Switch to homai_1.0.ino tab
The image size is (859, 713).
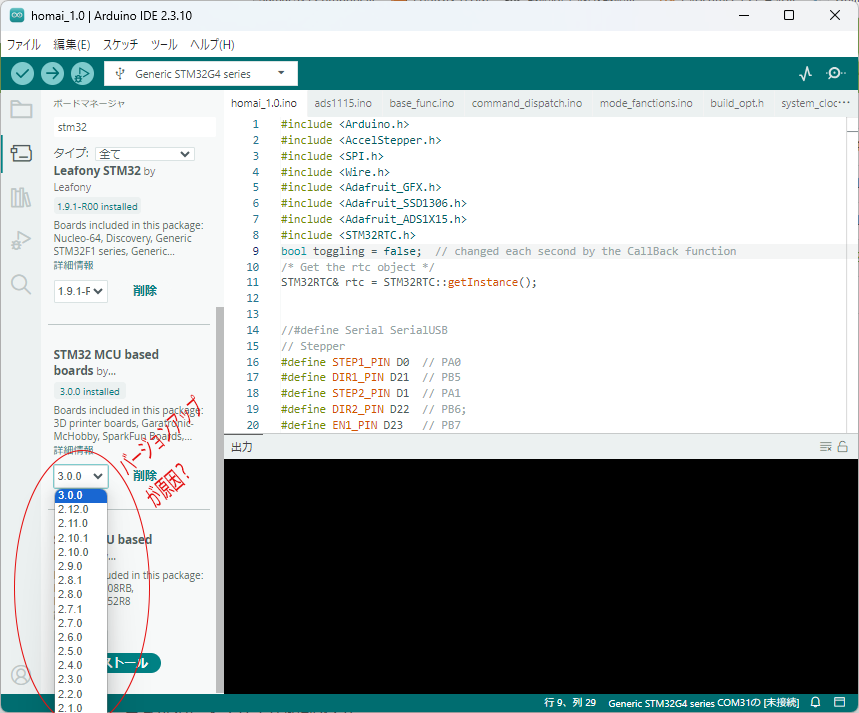264,103
